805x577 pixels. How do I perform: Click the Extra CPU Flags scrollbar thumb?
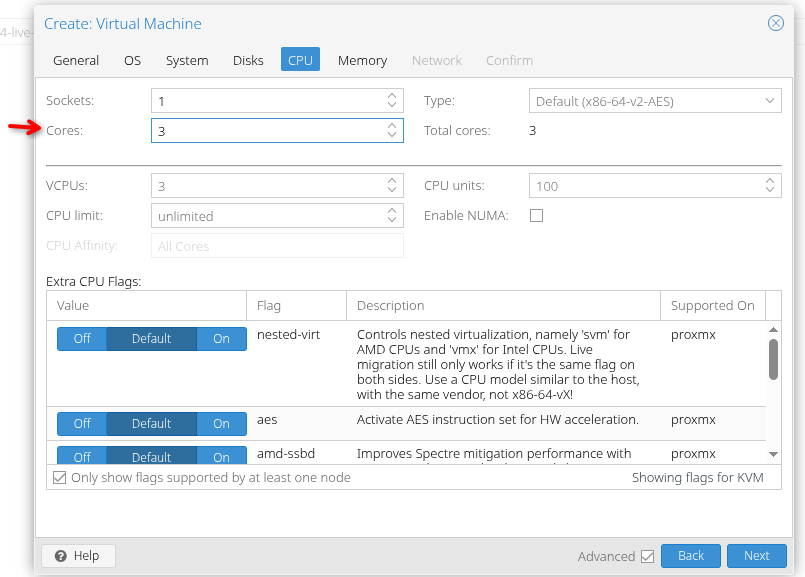[773, 360]
